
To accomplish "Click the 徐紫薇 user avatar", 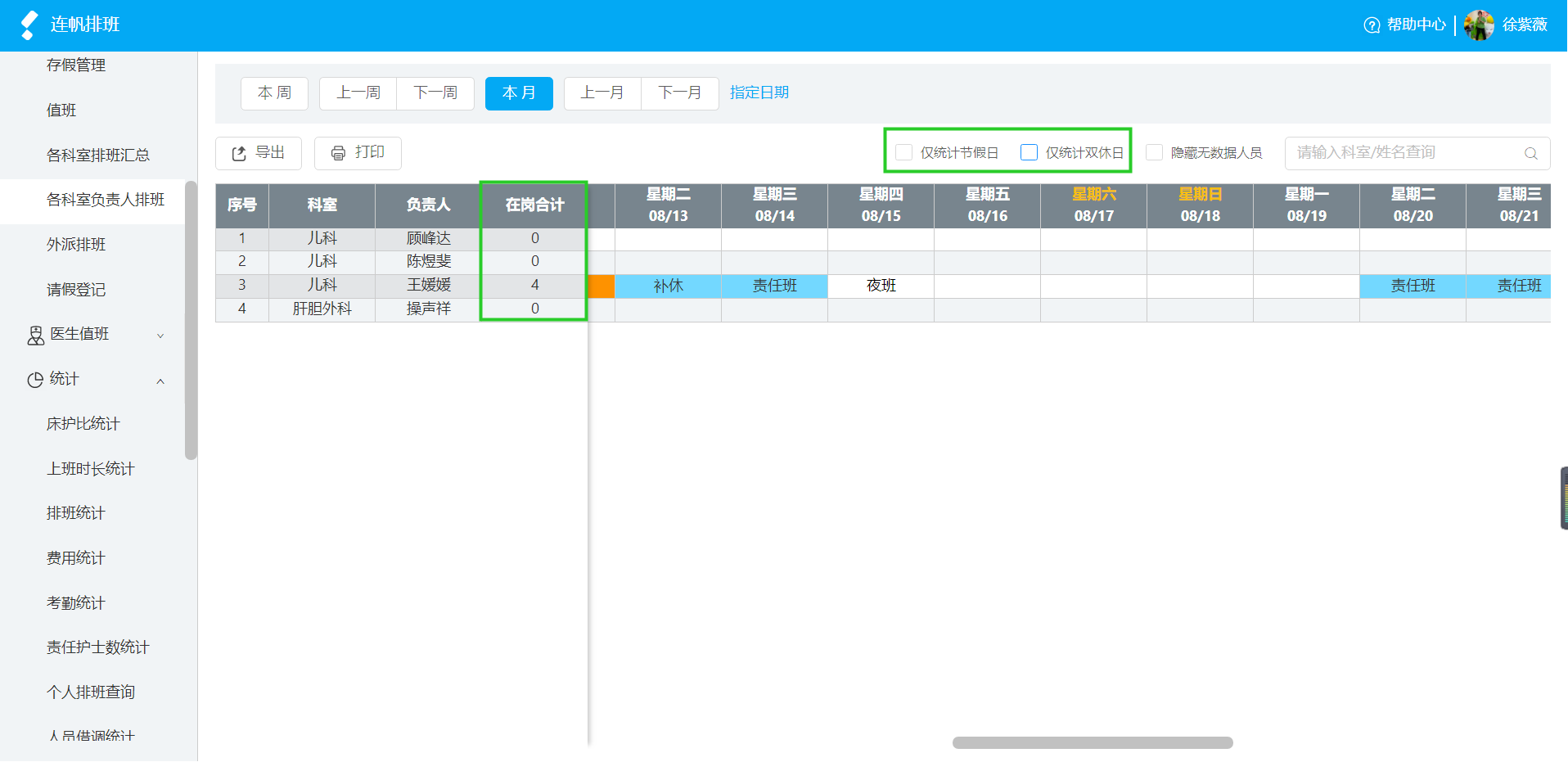I will (1479, 25).
